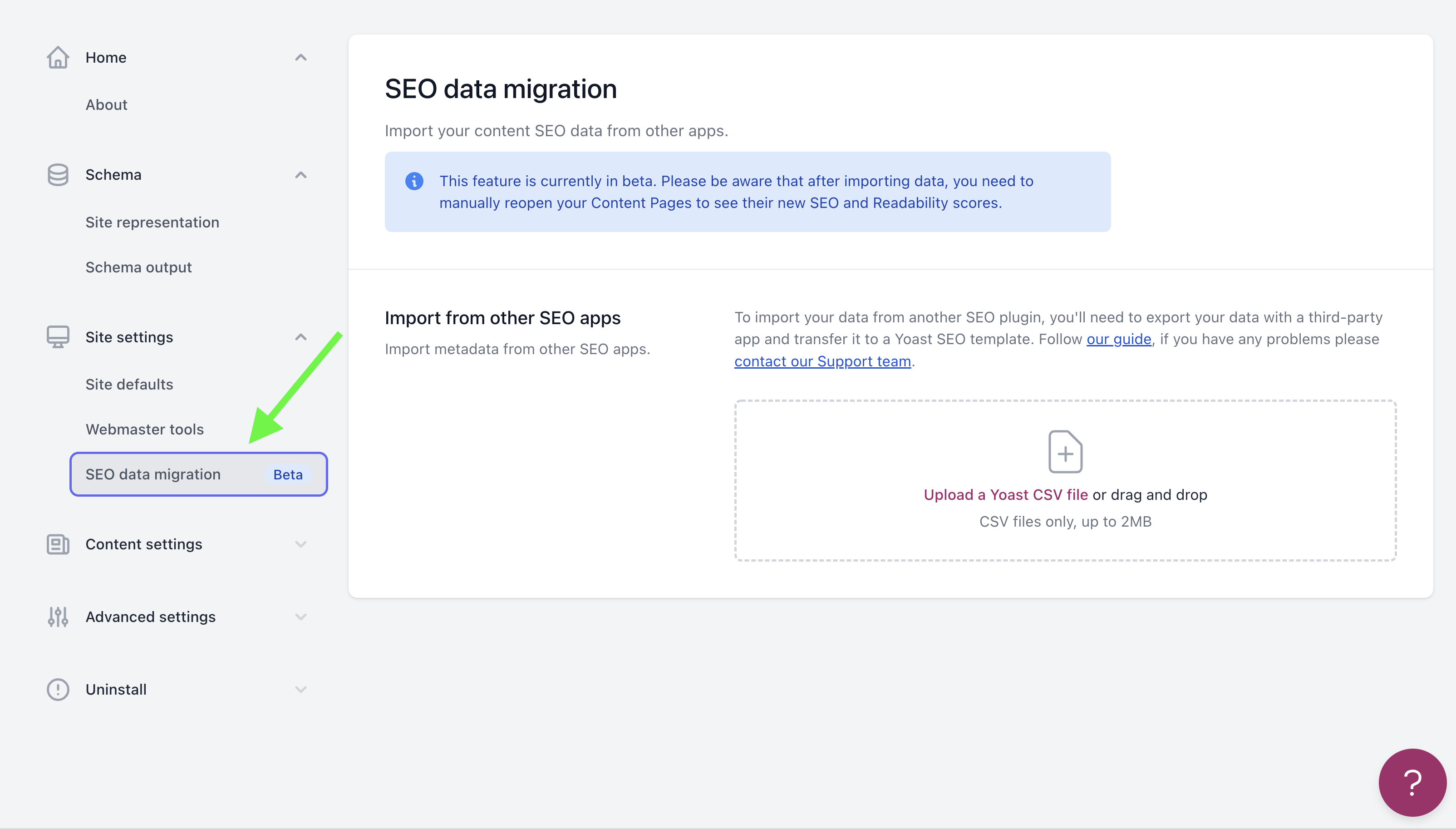
Task: Collapse the Schema section chevron
Action: [x=300, y=175]
